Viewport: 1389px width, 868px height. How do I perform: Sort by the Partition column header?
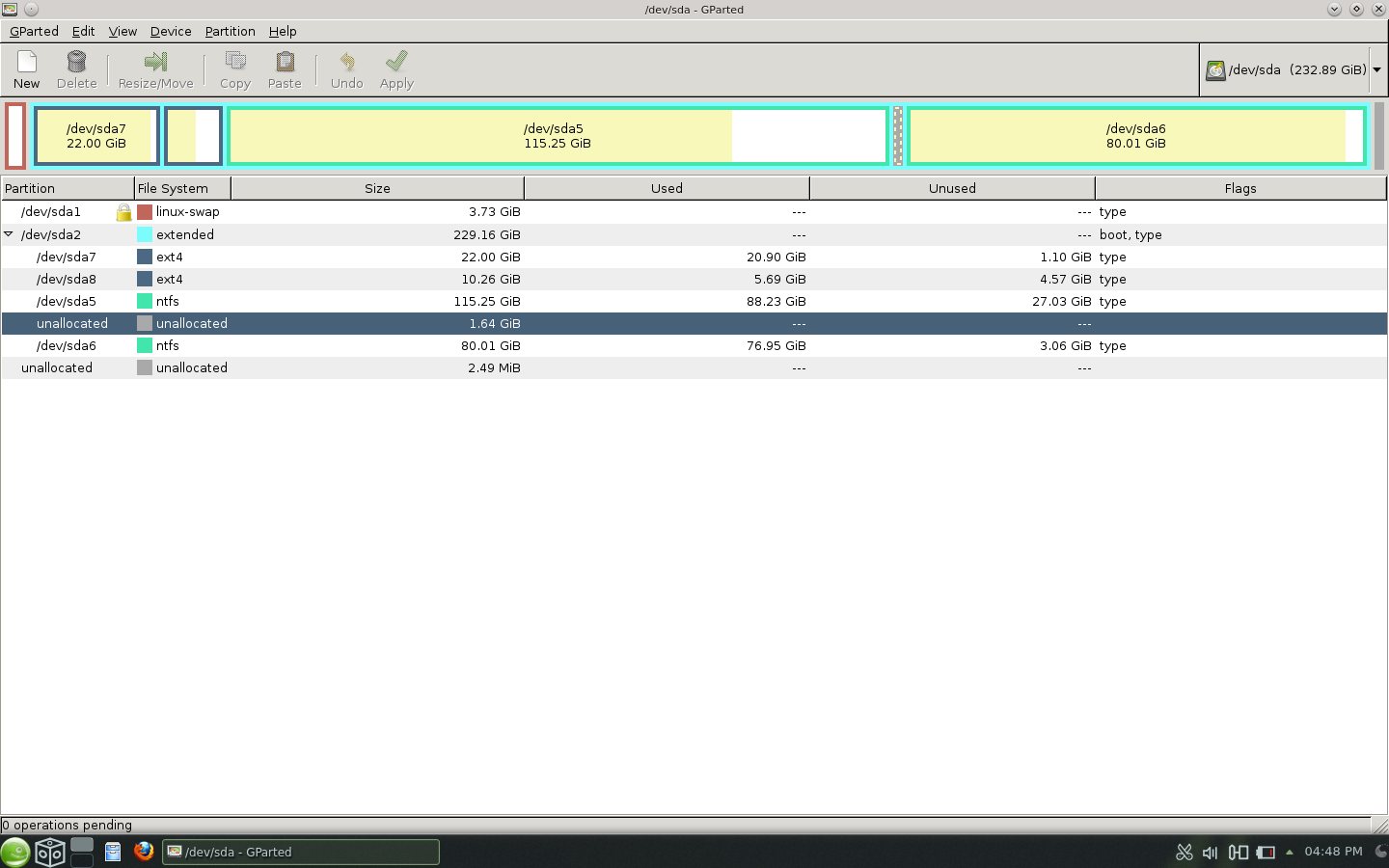(68, 188)
